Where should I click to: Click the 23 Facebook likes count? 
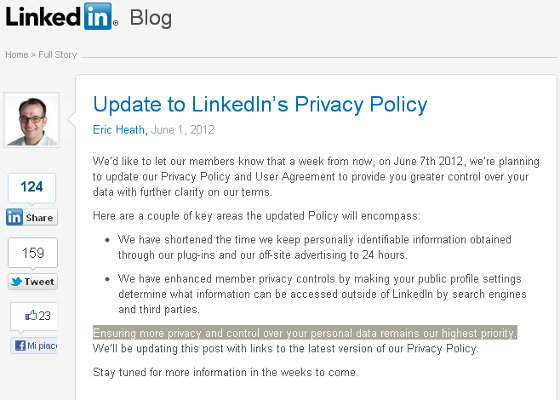point(44,316)
